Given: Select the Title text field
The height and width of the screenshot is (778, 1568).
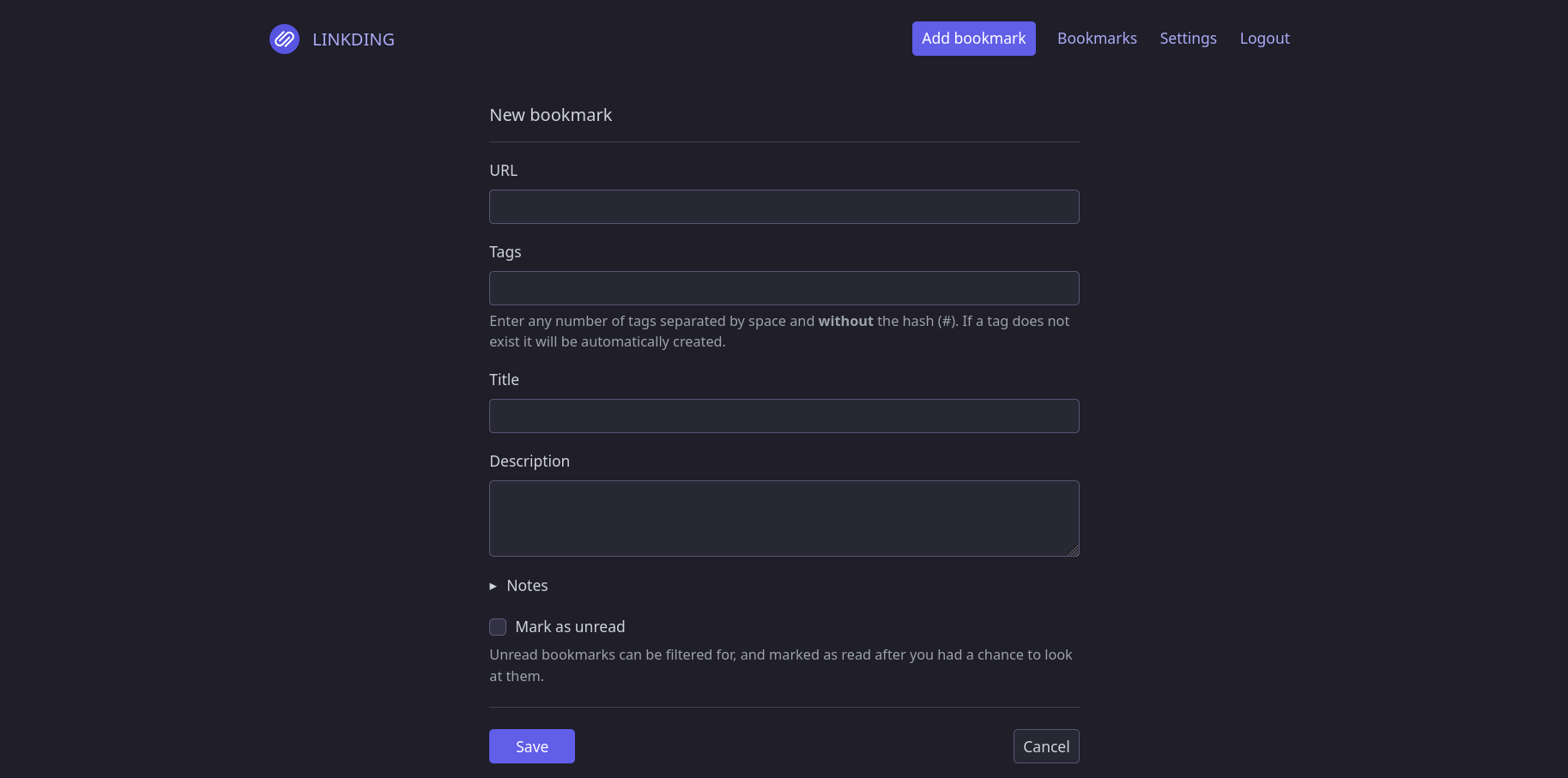Looking at the screenshot, I should [784, 416].
